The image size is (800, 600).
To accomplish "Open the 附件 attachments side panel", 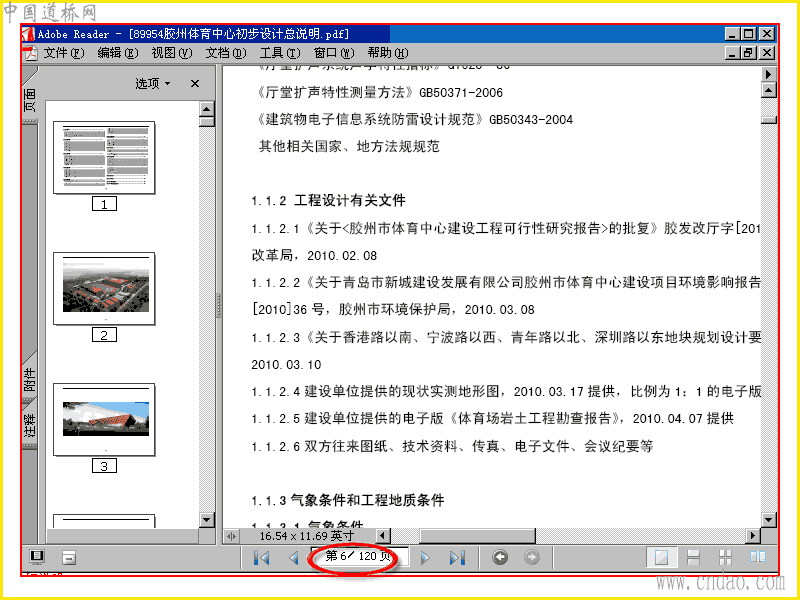I will click(x=30, y=380).
